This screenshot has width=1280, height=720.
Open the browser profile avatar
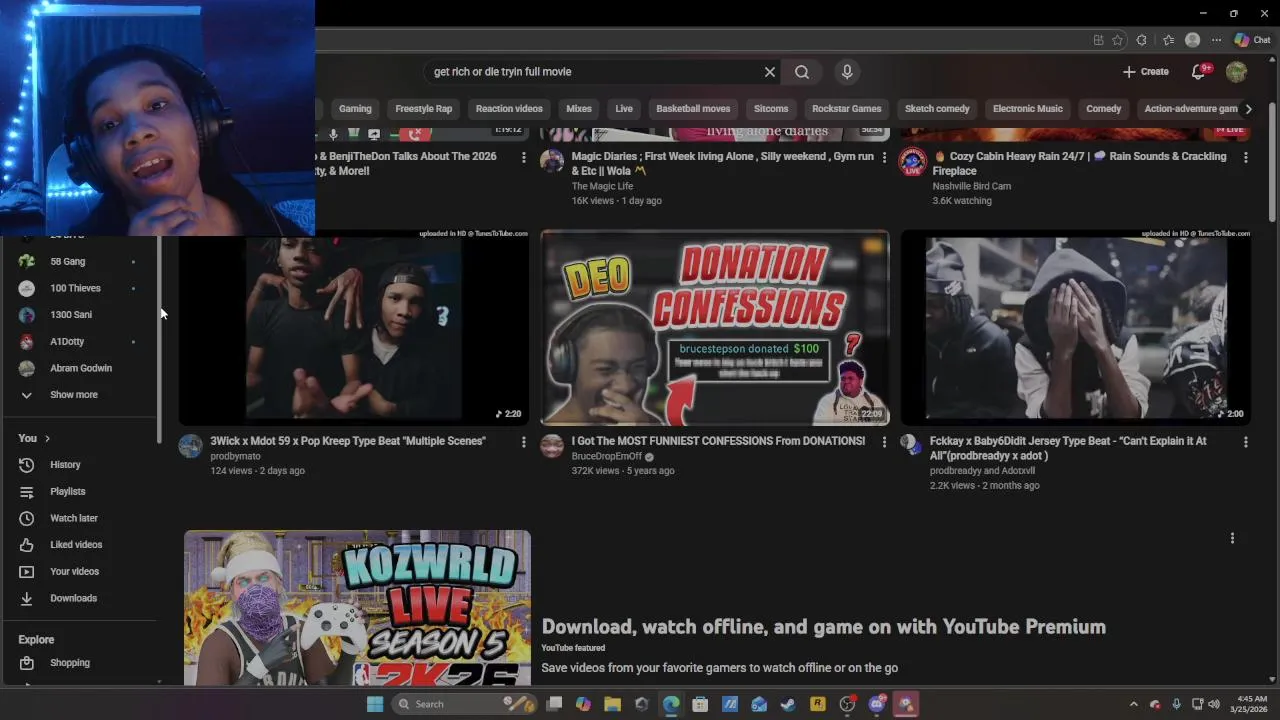1192,41
